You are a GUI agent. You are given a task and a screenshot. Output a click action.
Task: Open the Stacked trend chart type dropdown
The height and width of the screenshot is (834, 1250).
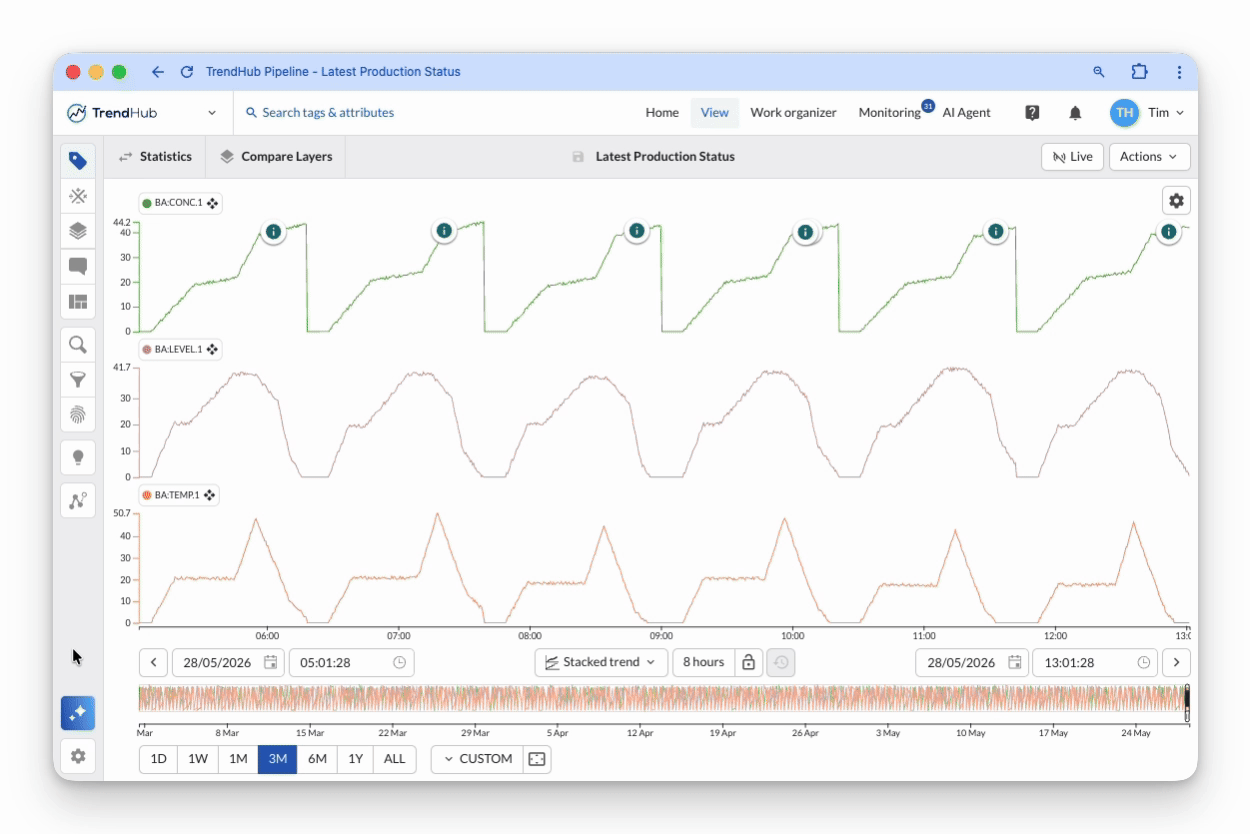pyautogui.click(x=601, y=662)
